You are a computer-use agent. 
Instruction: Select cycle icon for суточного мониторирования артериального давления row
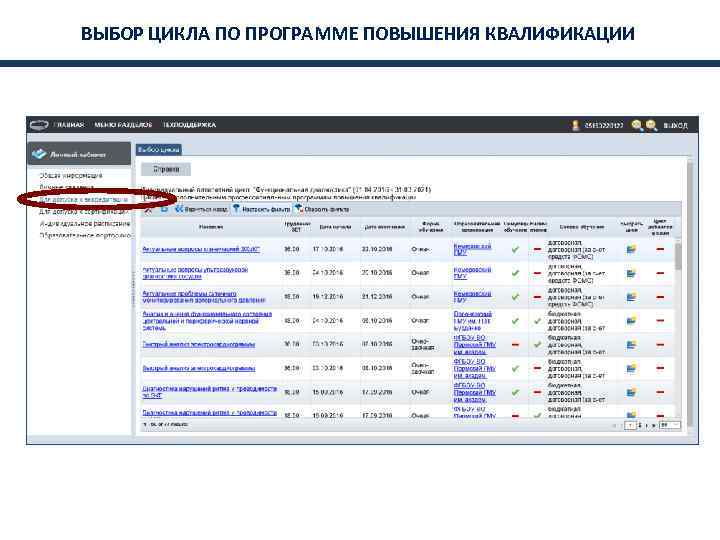pos(631,297)
